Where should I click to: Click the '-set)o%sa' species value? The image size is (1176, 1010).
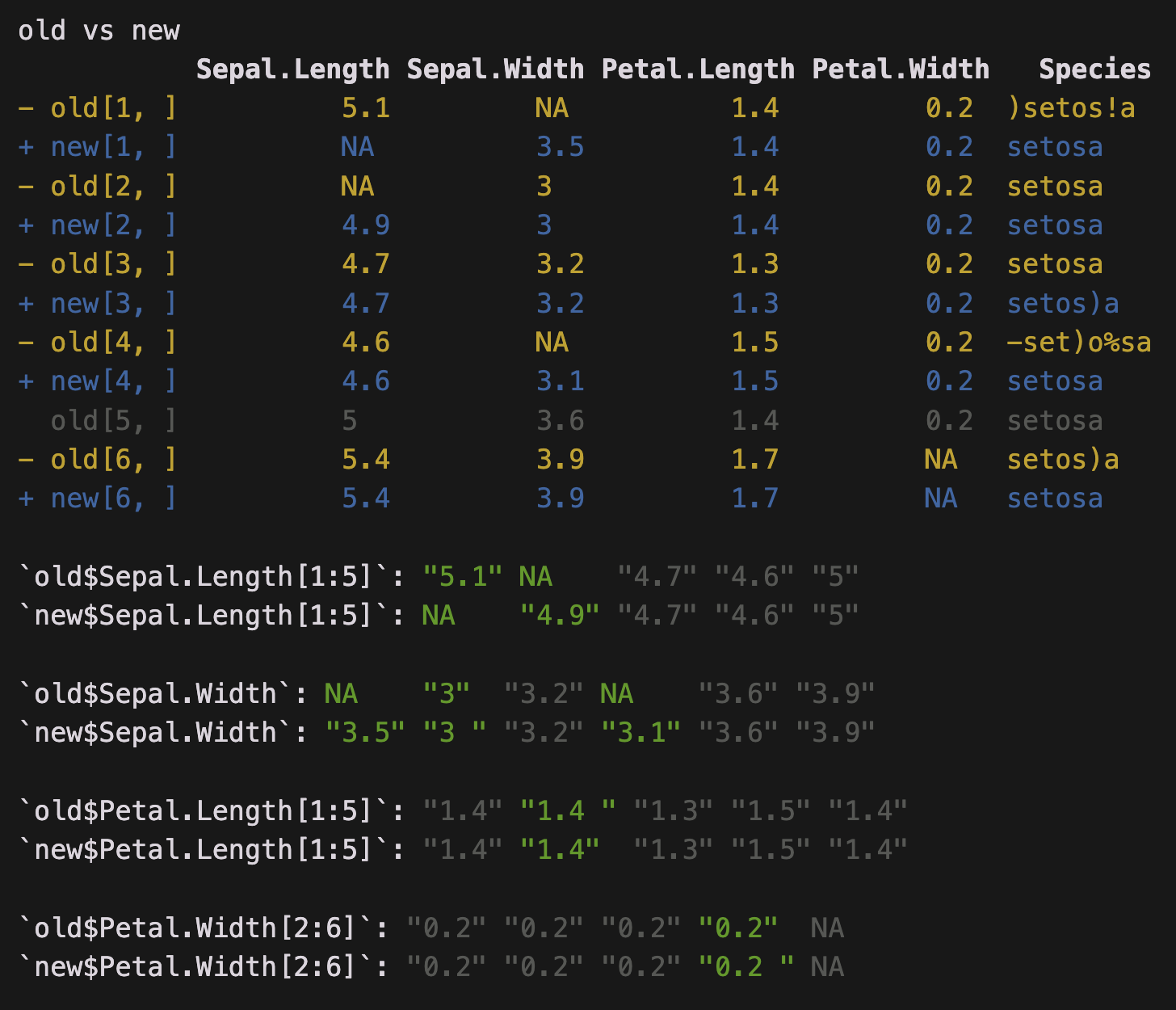(1078, 343)
